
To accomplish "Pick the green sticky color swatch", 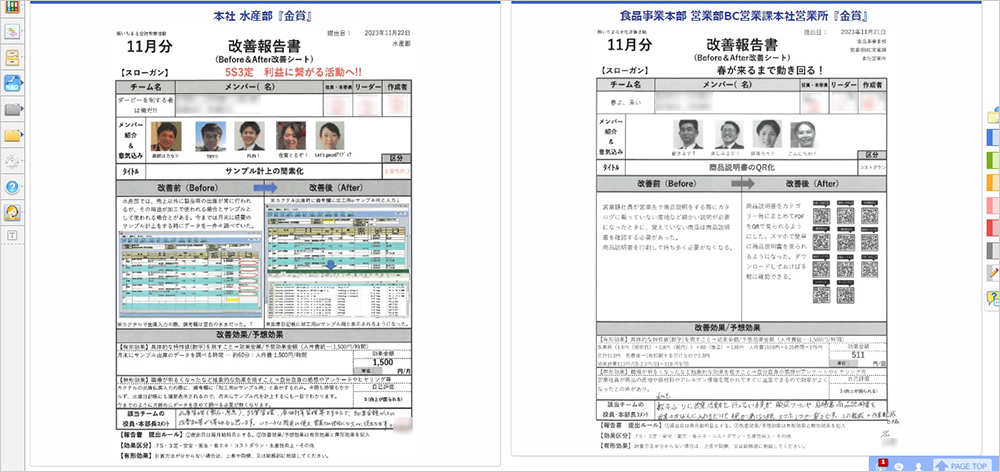I will (993, 159).
